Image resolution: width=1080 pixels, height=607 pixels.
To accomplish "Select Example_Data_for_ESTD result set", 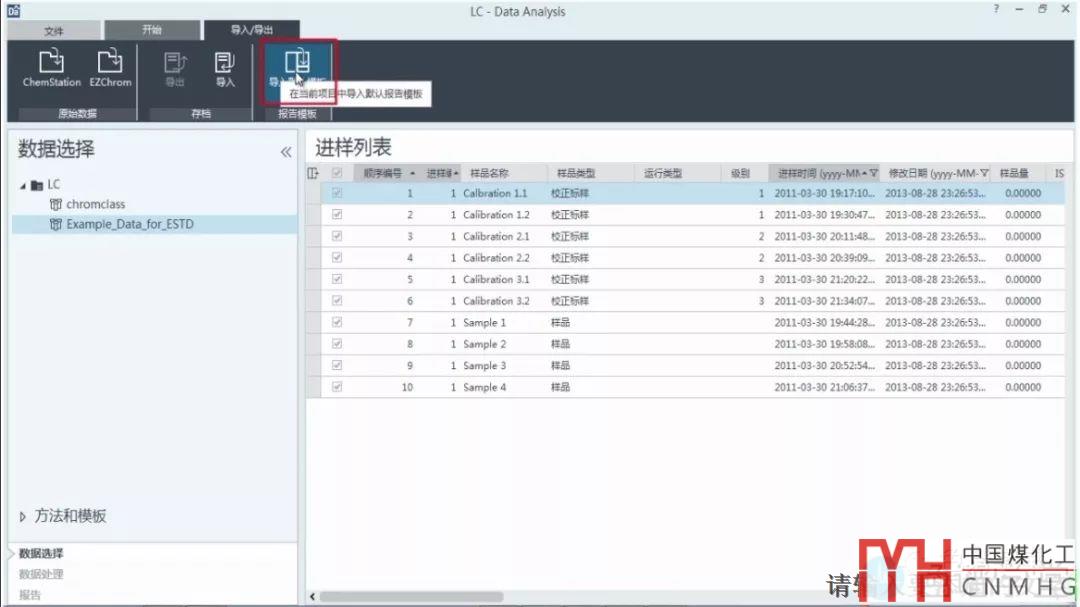I will pos(129,224).
